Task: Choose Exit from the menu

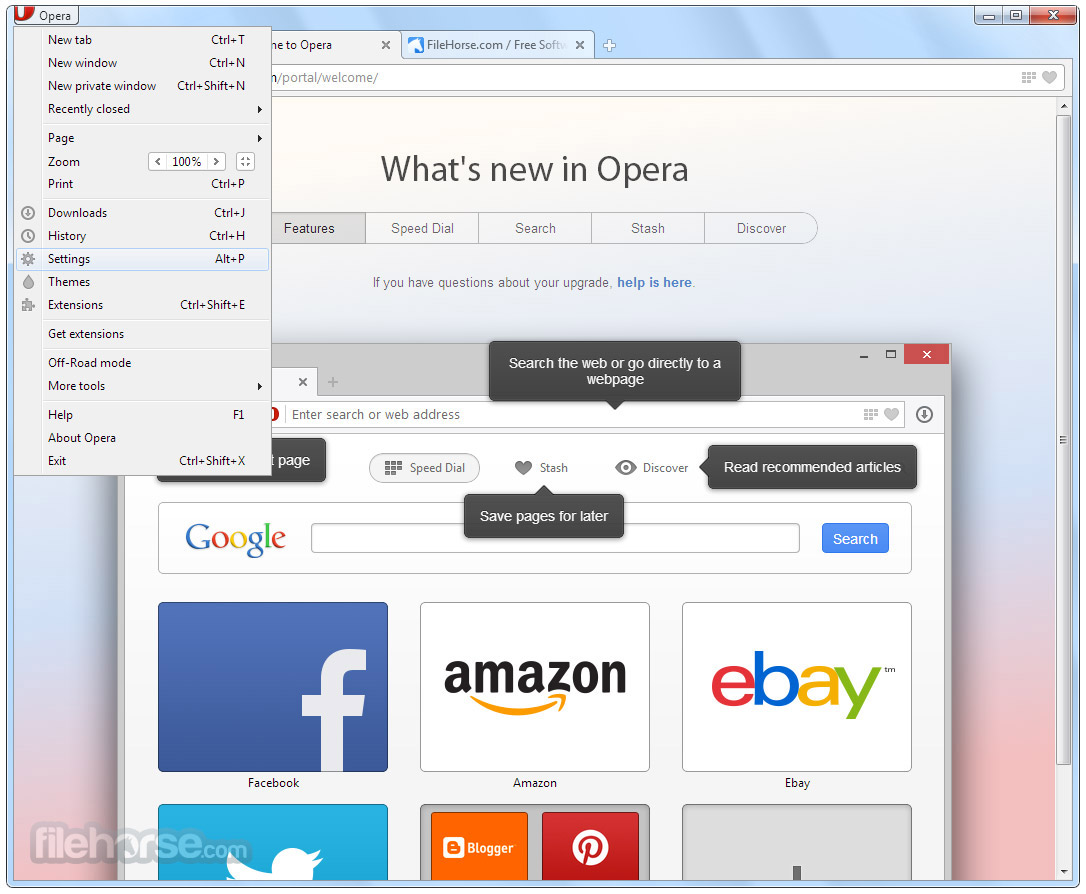Action: tap(143, 461)
